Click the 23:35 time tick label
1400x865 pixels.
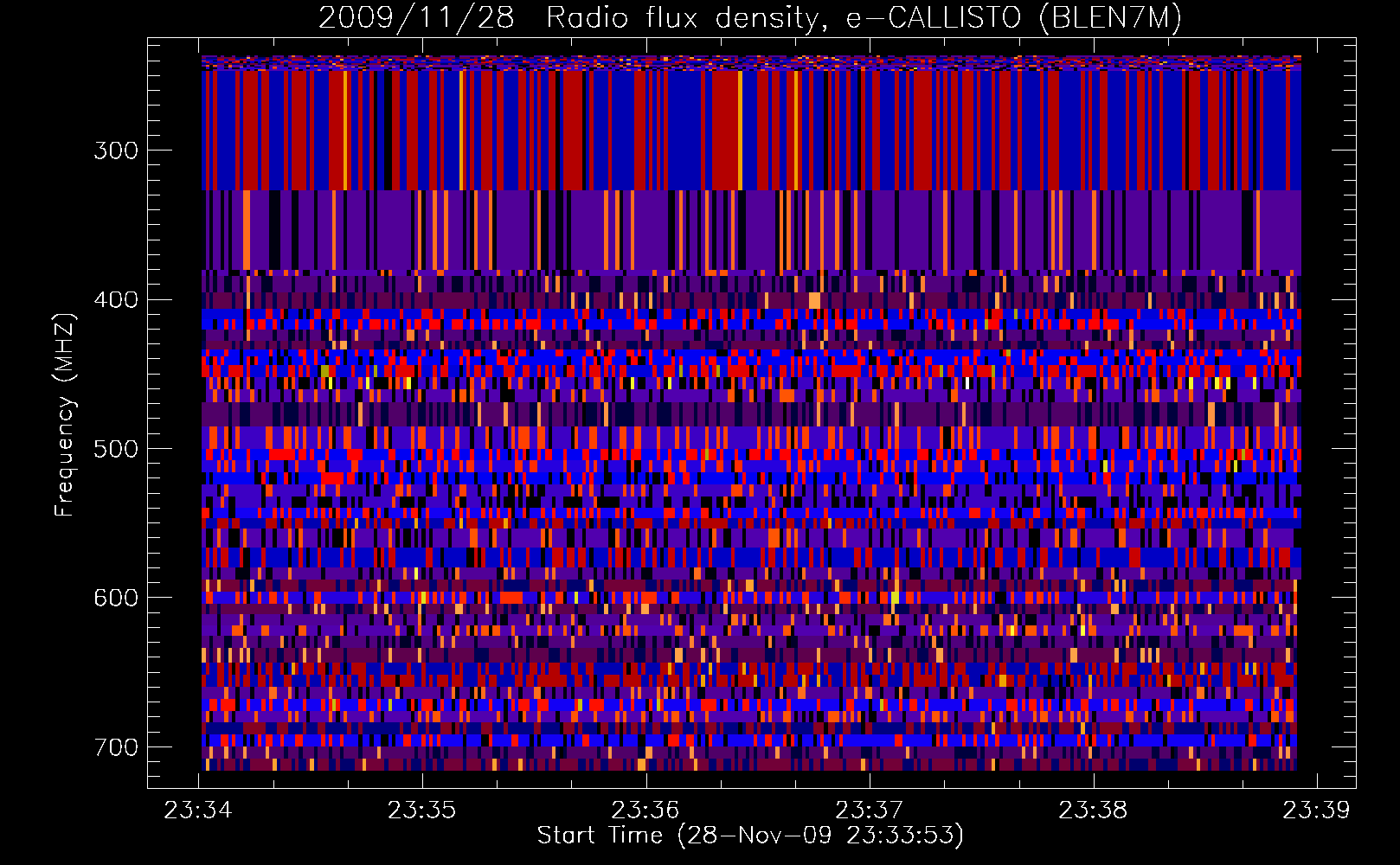pos(421,811)
